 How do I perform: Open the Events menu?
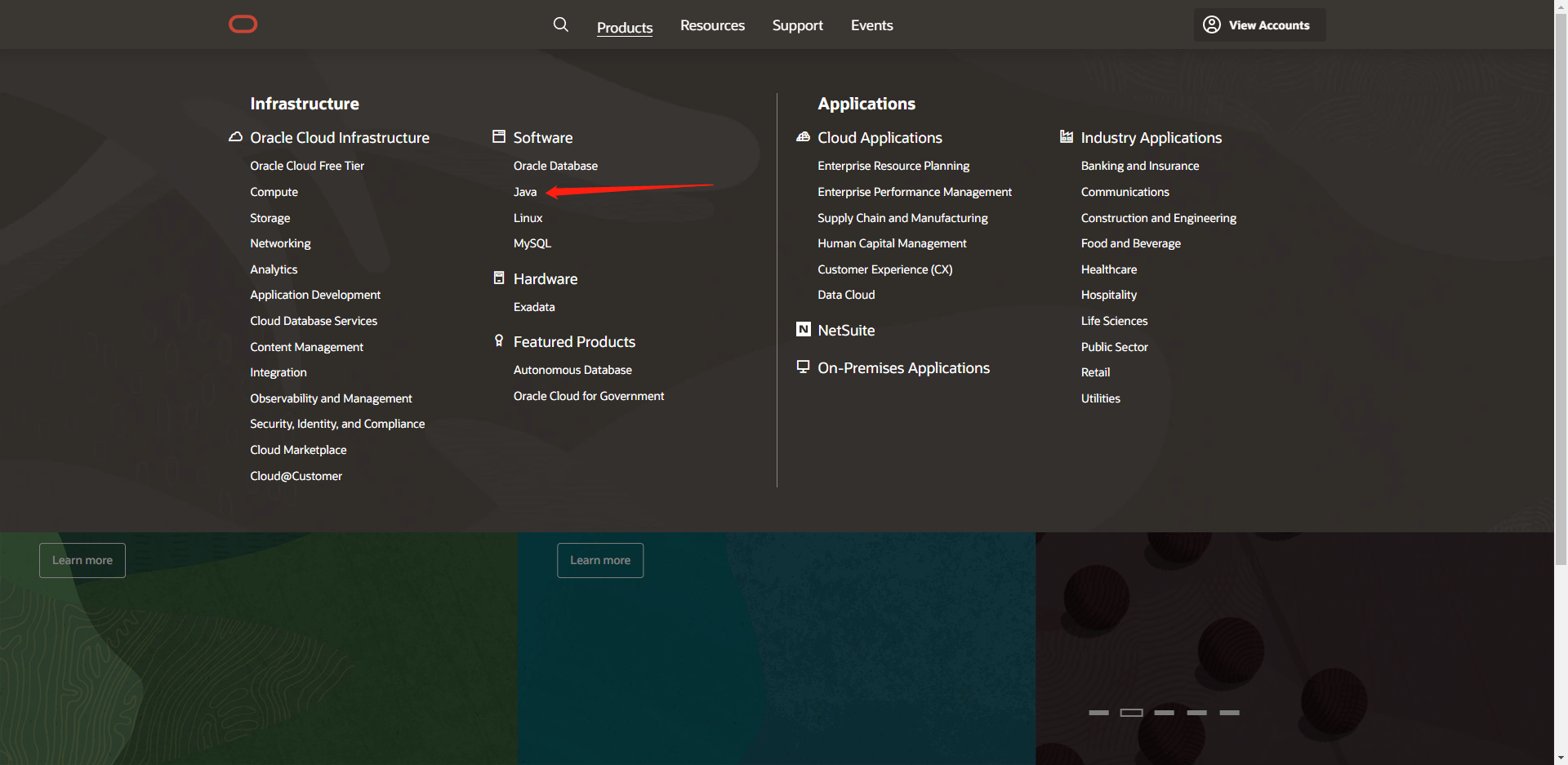(x=872, y=25)
